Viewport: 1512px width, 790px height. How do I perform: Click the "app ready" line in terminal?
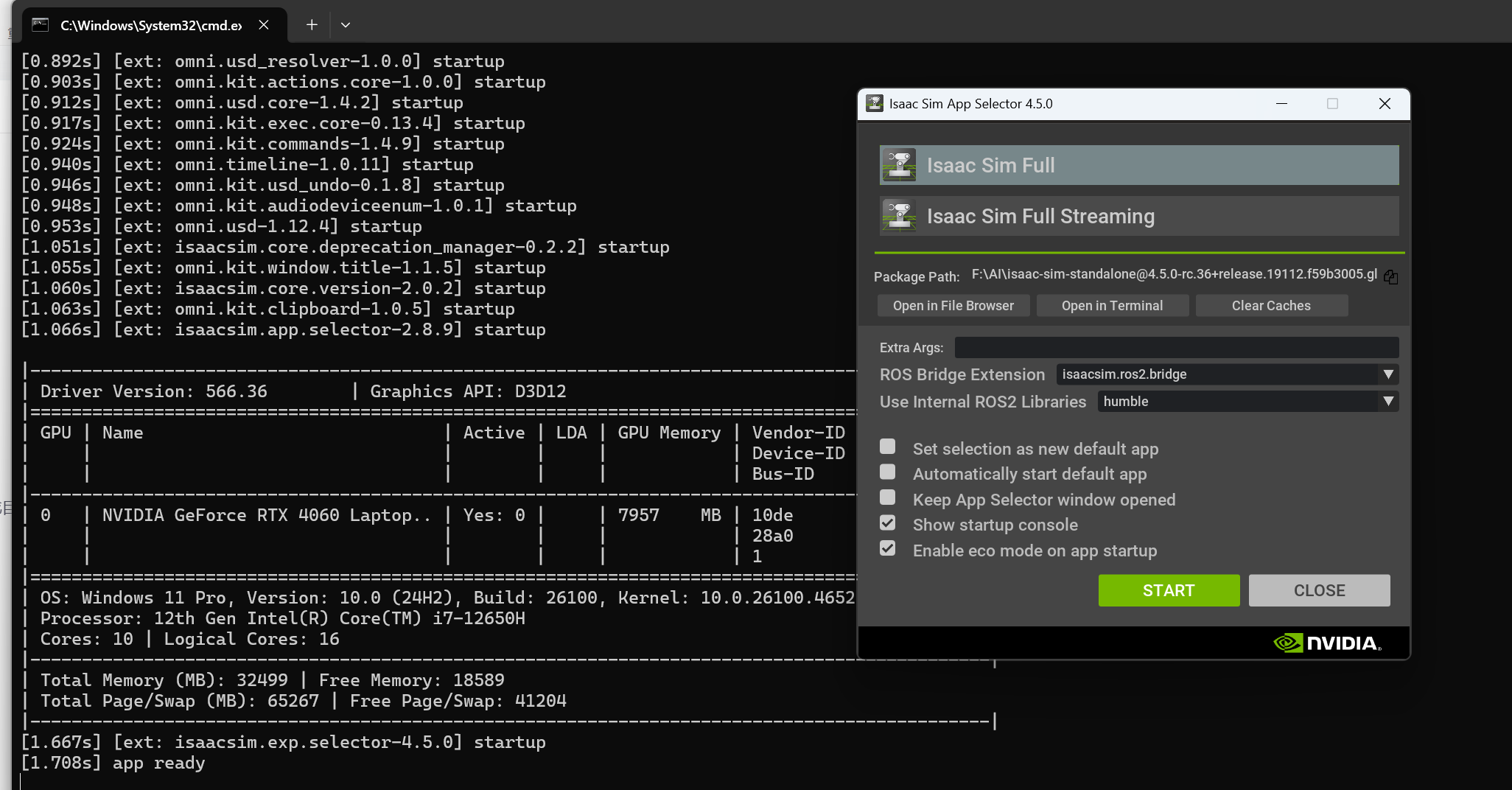coord(159,763)
